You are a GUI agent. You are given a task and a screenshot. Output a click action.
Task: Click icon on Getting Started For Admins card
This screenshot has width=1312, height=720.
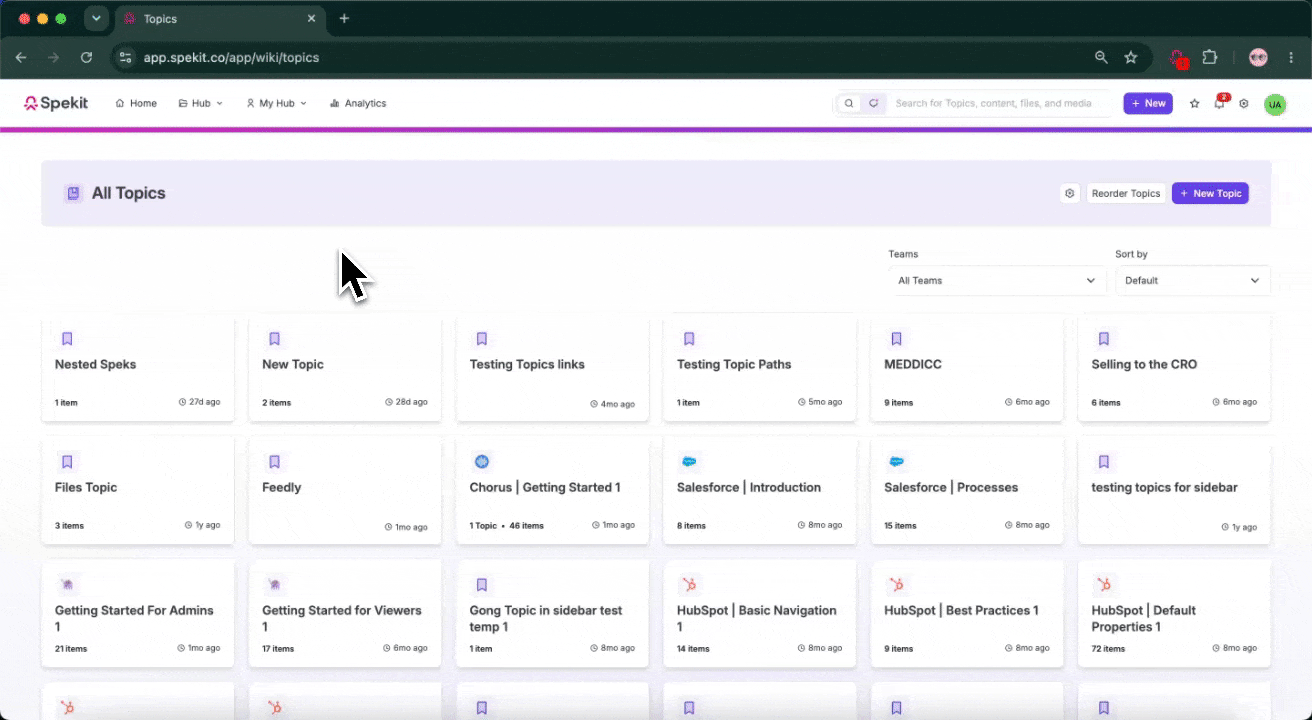click(x=67, y=584)
